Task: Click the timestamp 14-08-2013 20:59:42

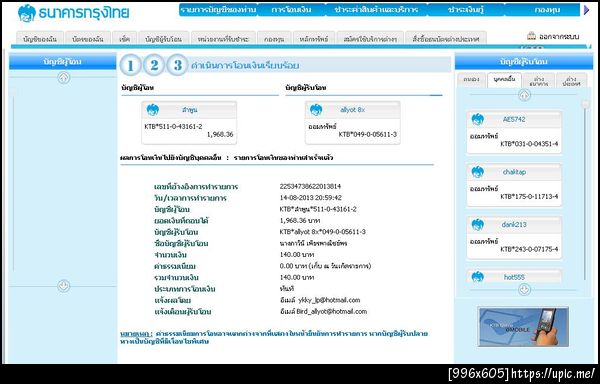Action: click(x=311, y=198)
